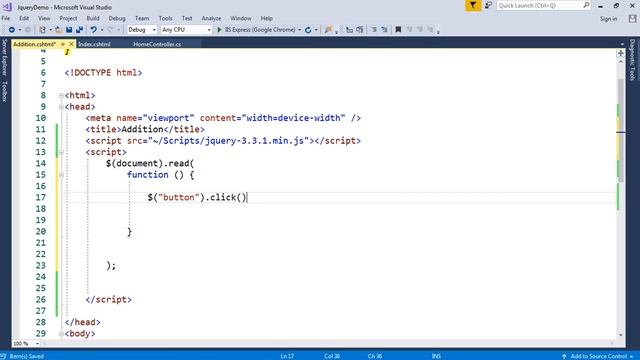The width and height of the screenshot is (640, 360).
Task: Click the Visual Studio logo icon
Action: (7, 7)
